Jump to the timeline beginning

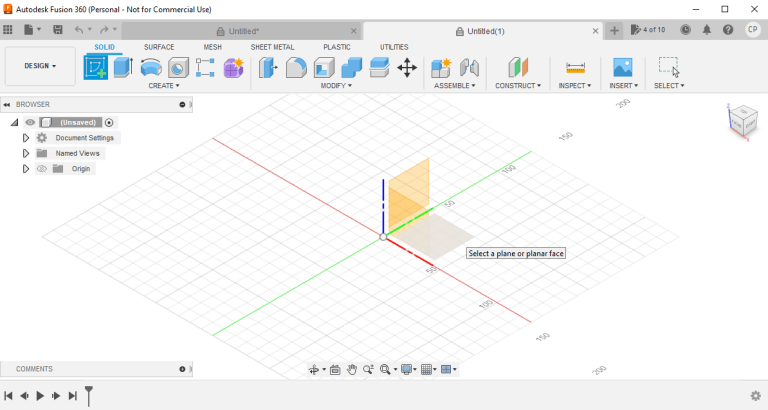click(8, 396)
